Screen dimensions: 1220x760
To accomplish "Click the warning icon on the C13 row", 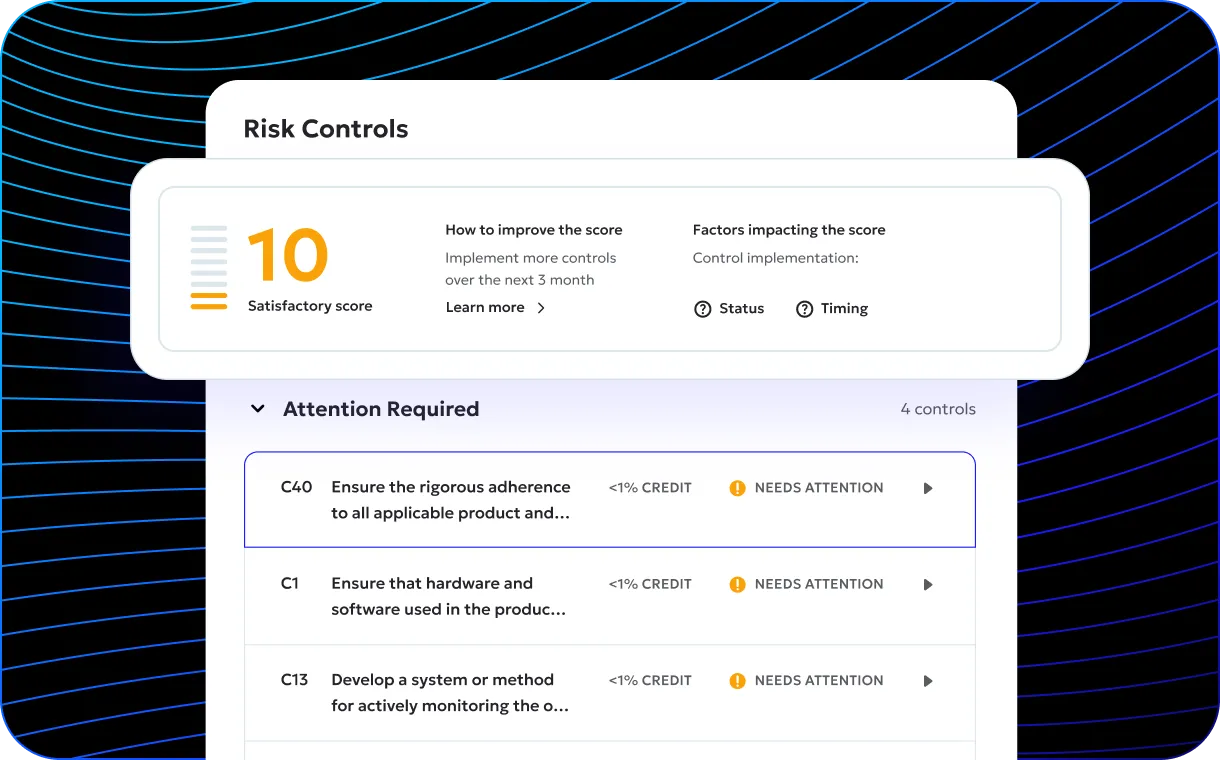I will pos(737,681).
